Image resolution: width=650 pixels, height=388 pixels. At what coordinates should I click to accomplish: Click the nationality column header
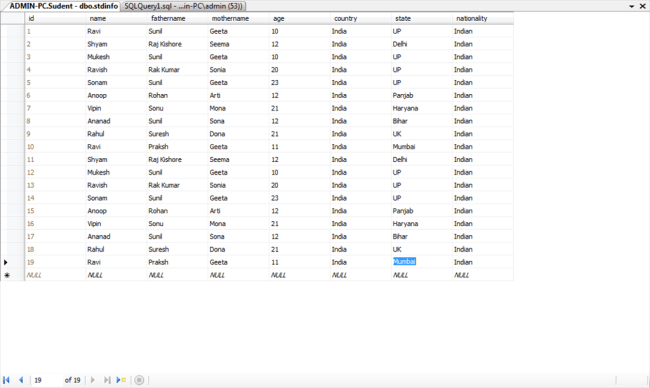[x=483, y=18]
